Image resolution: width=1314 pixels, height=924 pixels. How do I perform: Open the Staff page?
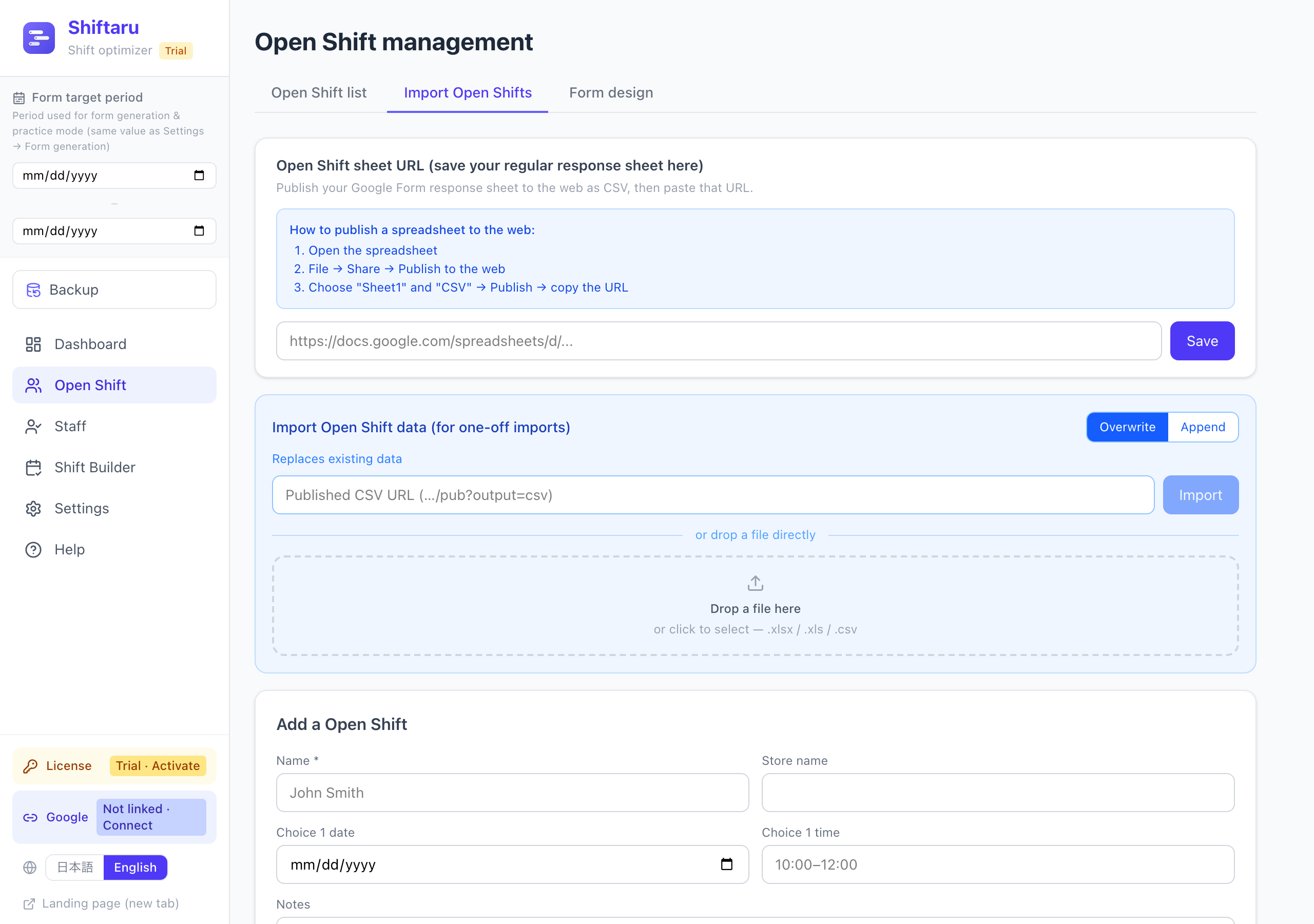click(x=114, y=427)
